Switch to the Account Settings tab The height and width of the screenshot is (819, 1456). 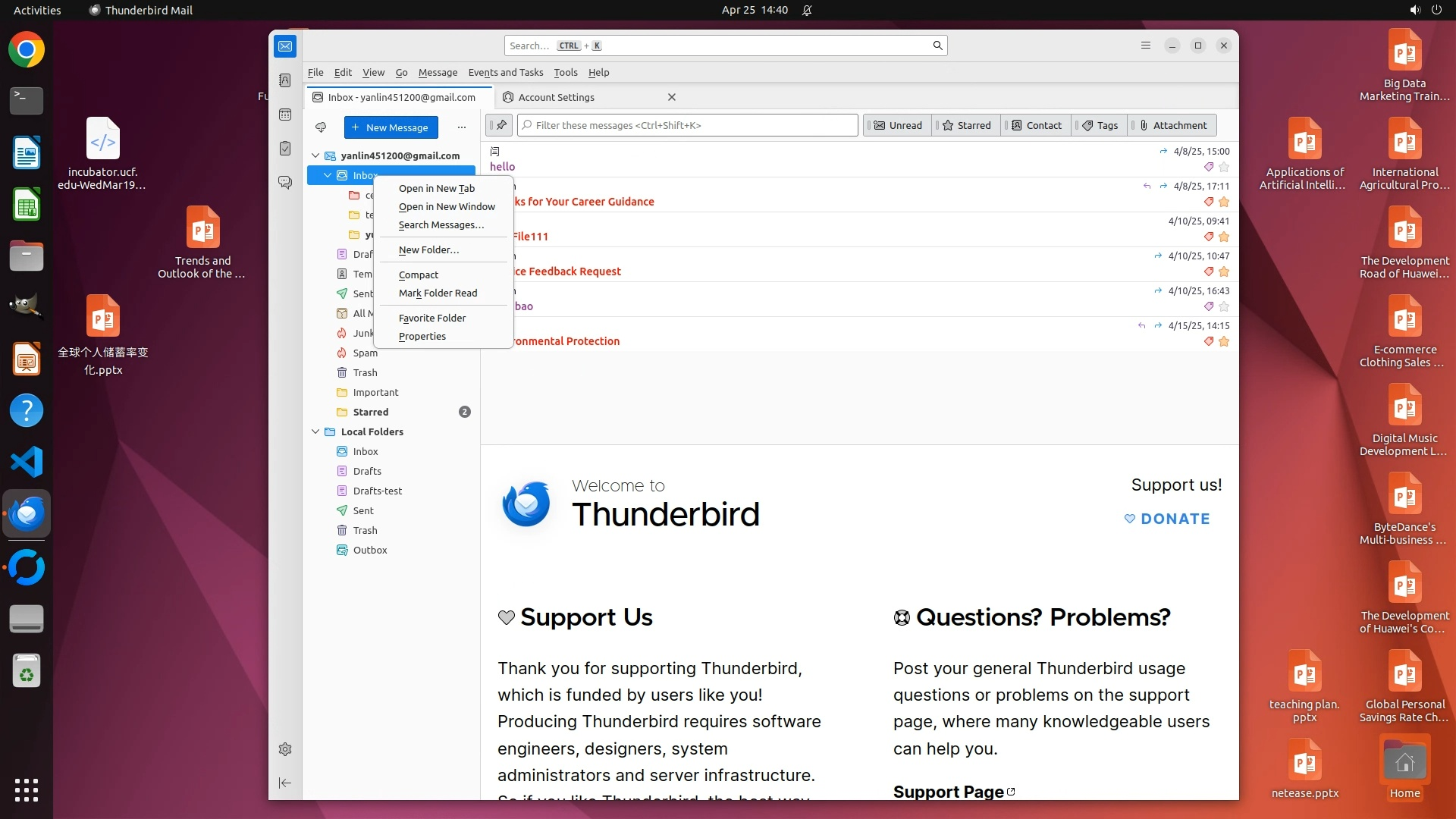click(x=557, y=97)
